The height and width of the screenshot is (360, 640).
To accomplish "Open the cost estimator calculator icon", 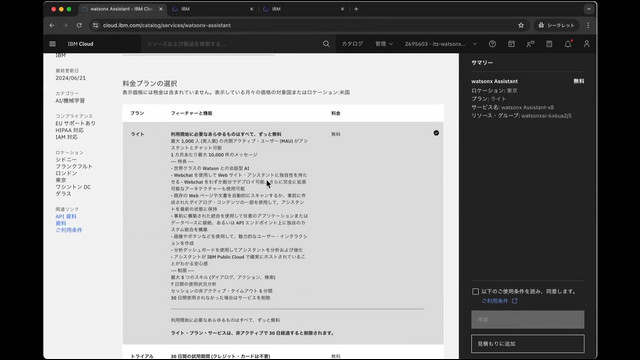I will point(549,44).
